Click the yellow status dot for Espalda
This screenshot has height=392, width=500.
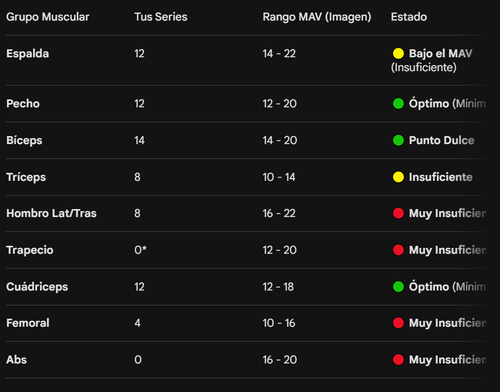coord(398,53)
